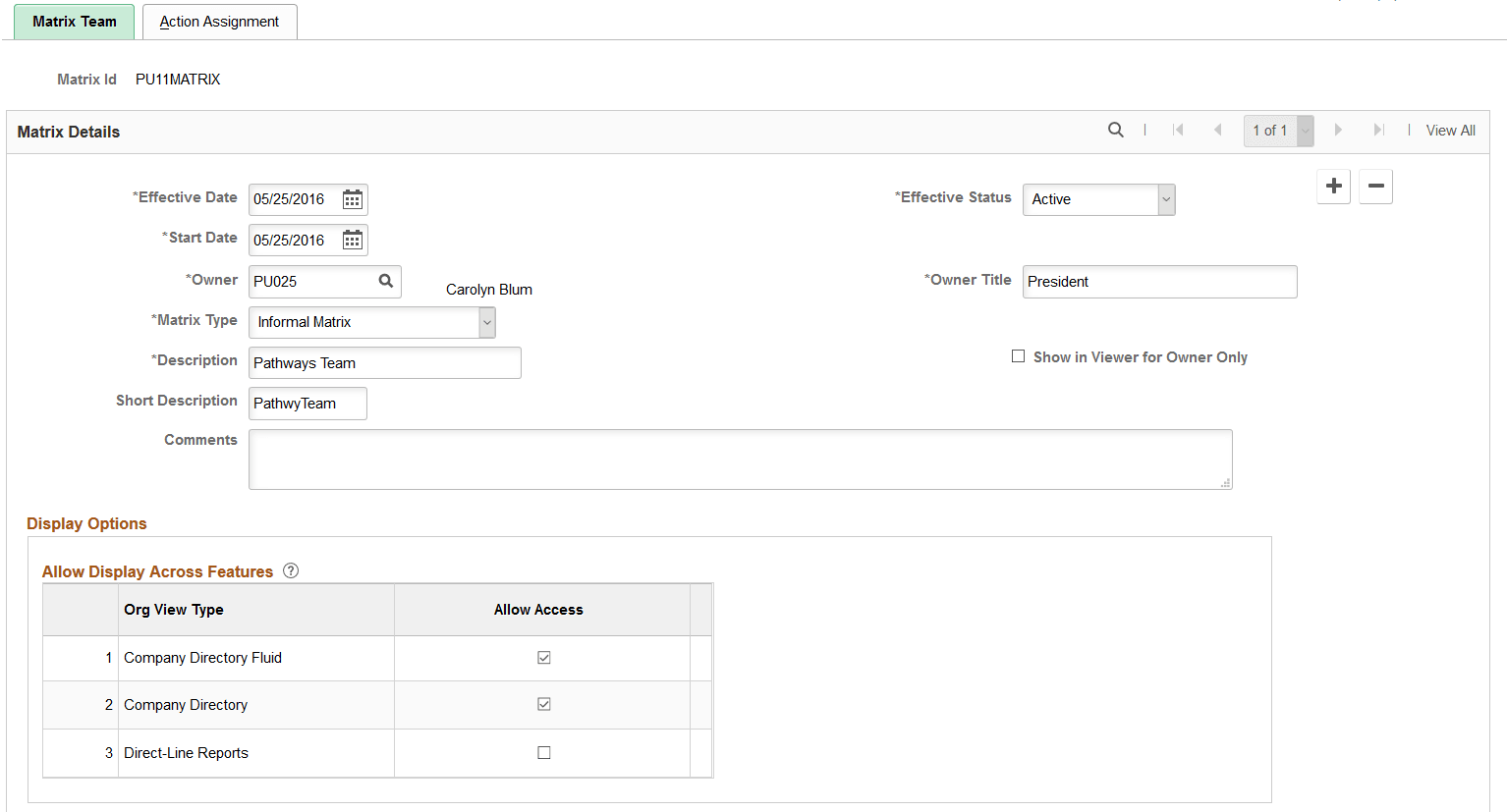Enable Show in Viewer for Owner Only
Image resolution: width=1507 pixels, height=812 pixels.
[x=1019, y=356]
